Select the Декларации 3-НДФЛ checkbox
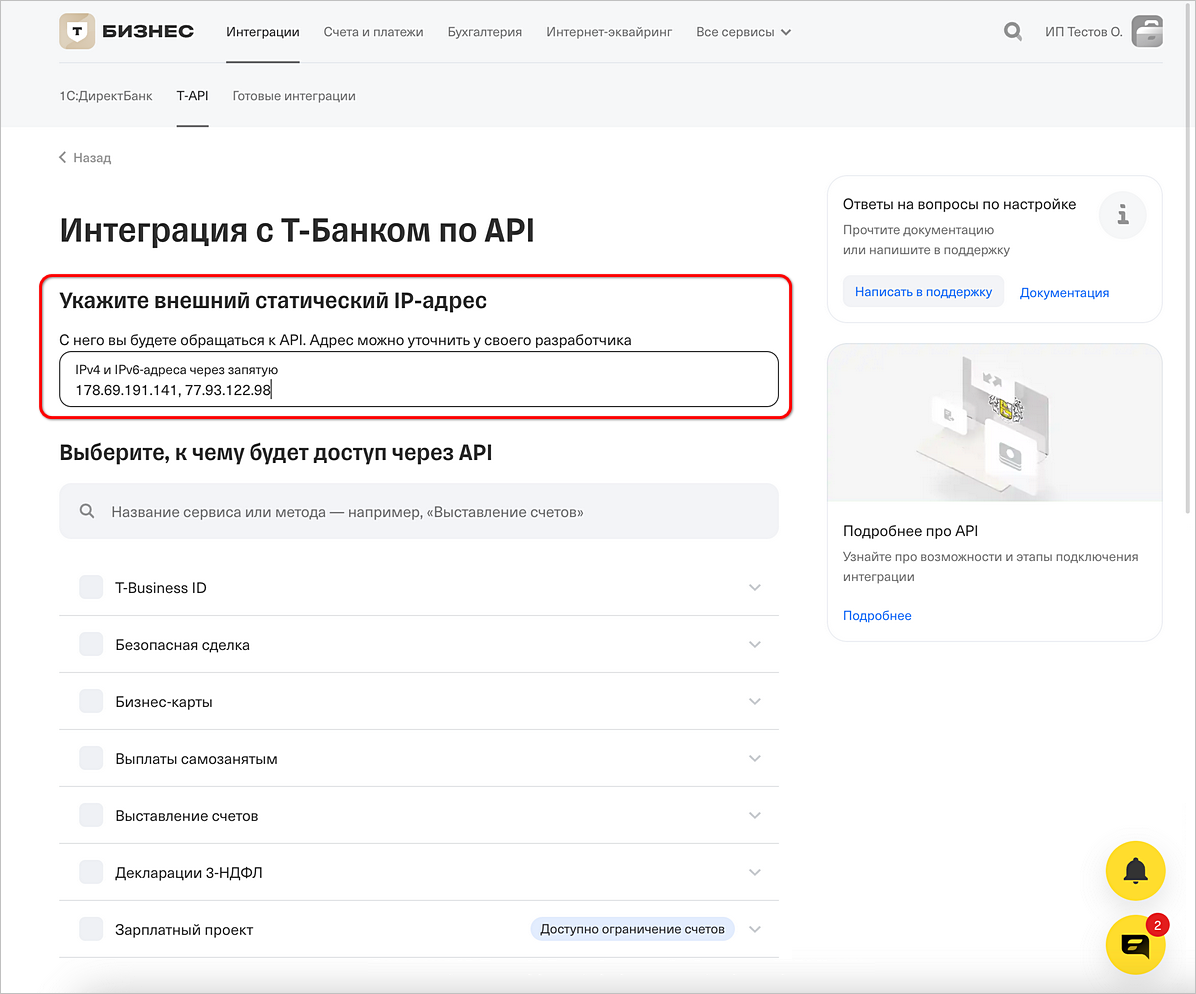 tap(91, 872)
